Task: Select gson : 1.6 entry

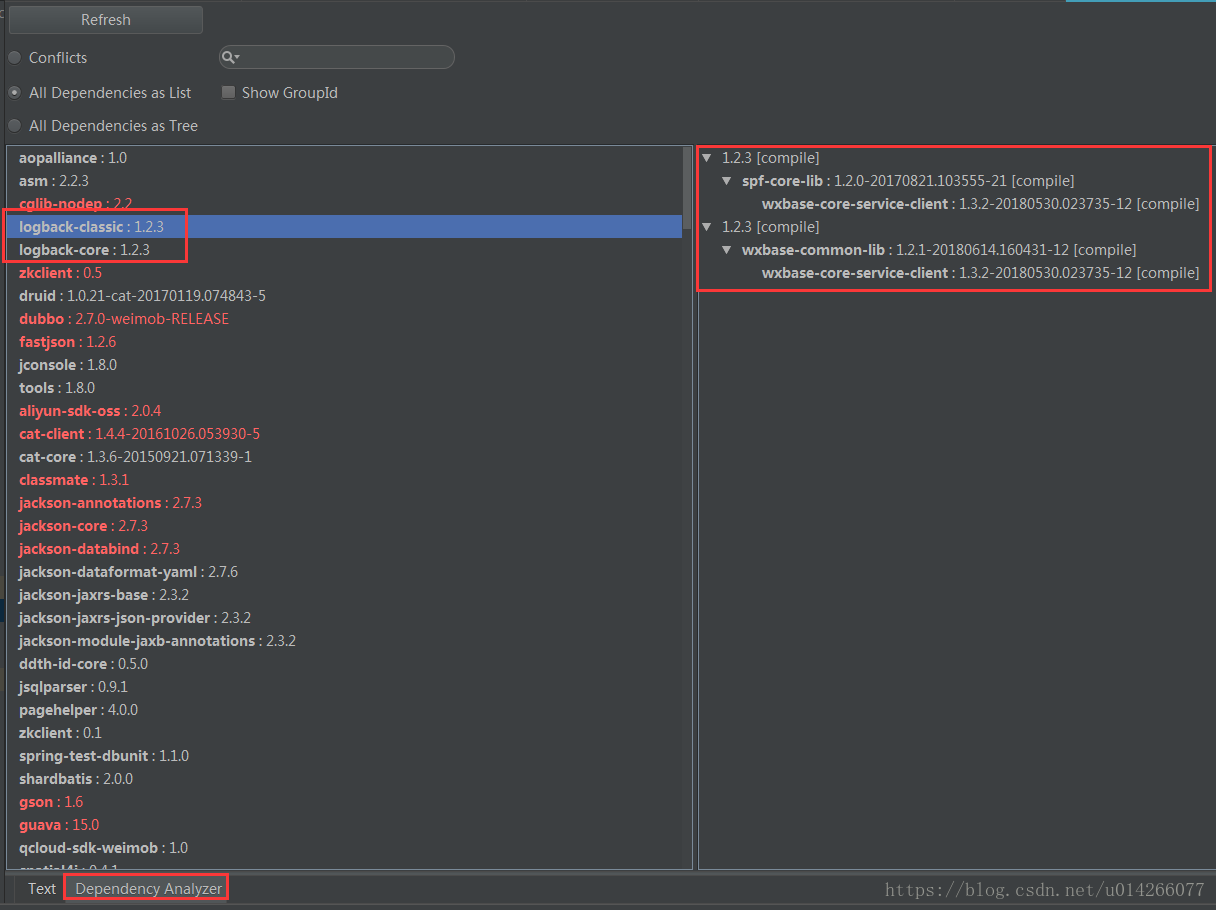Action: 51,802
